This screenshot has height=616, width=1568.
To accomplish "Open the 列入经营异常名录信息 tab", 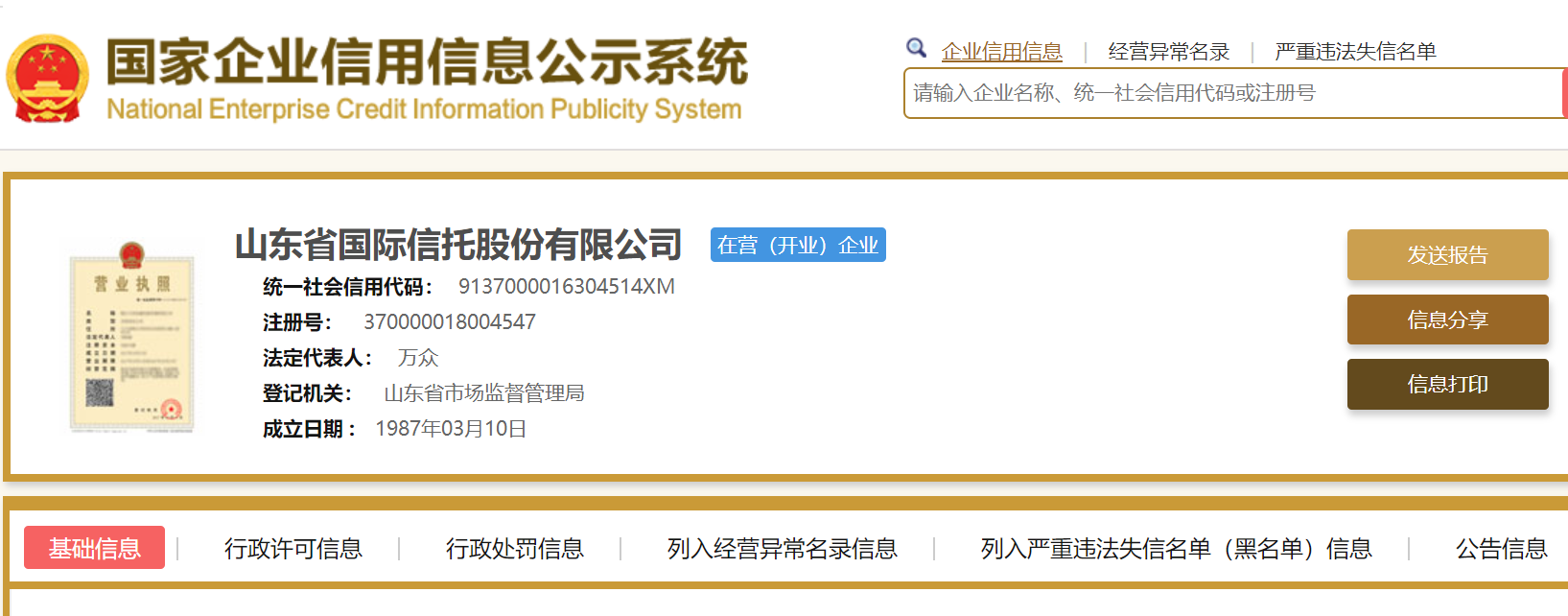I will coord(783,549).
